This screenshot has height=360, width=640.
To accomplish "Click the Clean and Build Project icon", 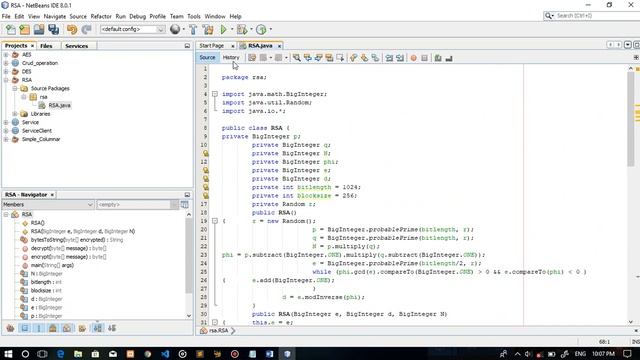I will point(208,29).
